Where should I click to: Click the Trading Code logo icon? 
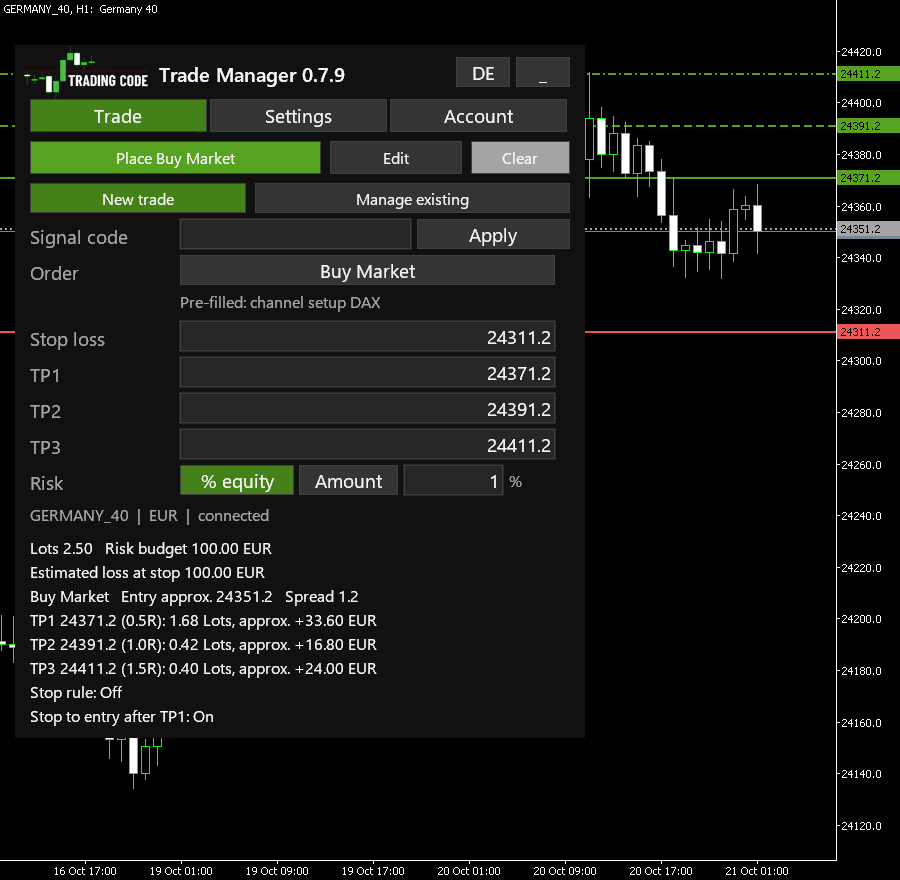[x=86, y=73]
